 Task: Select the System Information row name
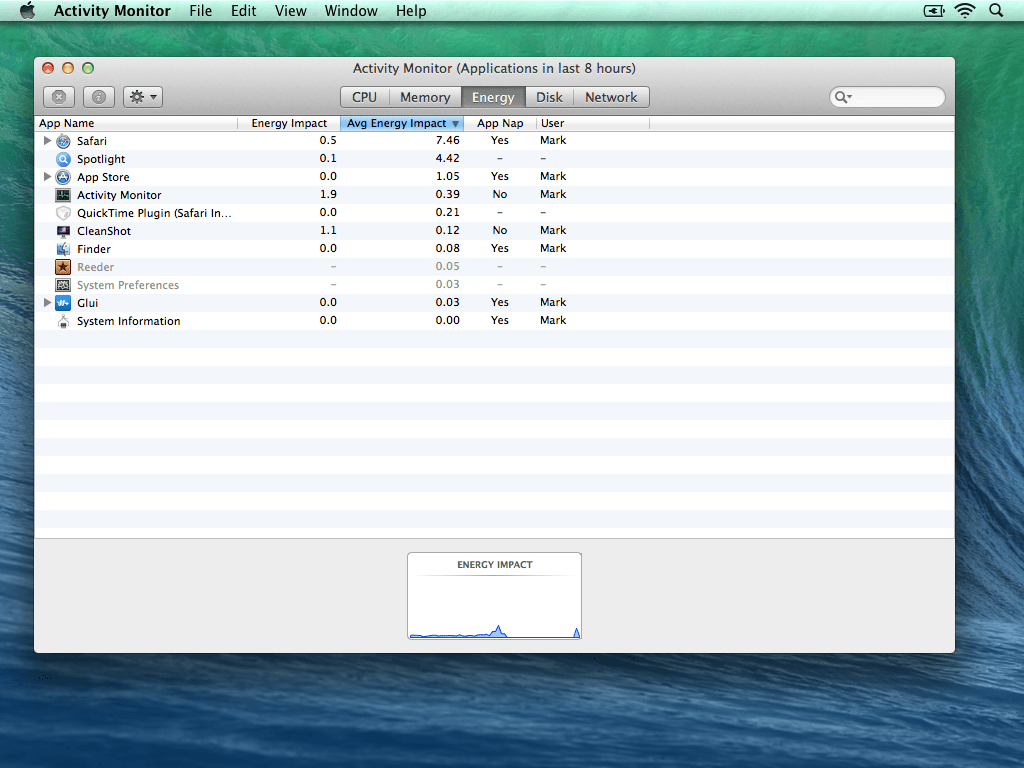coord(129,321)
